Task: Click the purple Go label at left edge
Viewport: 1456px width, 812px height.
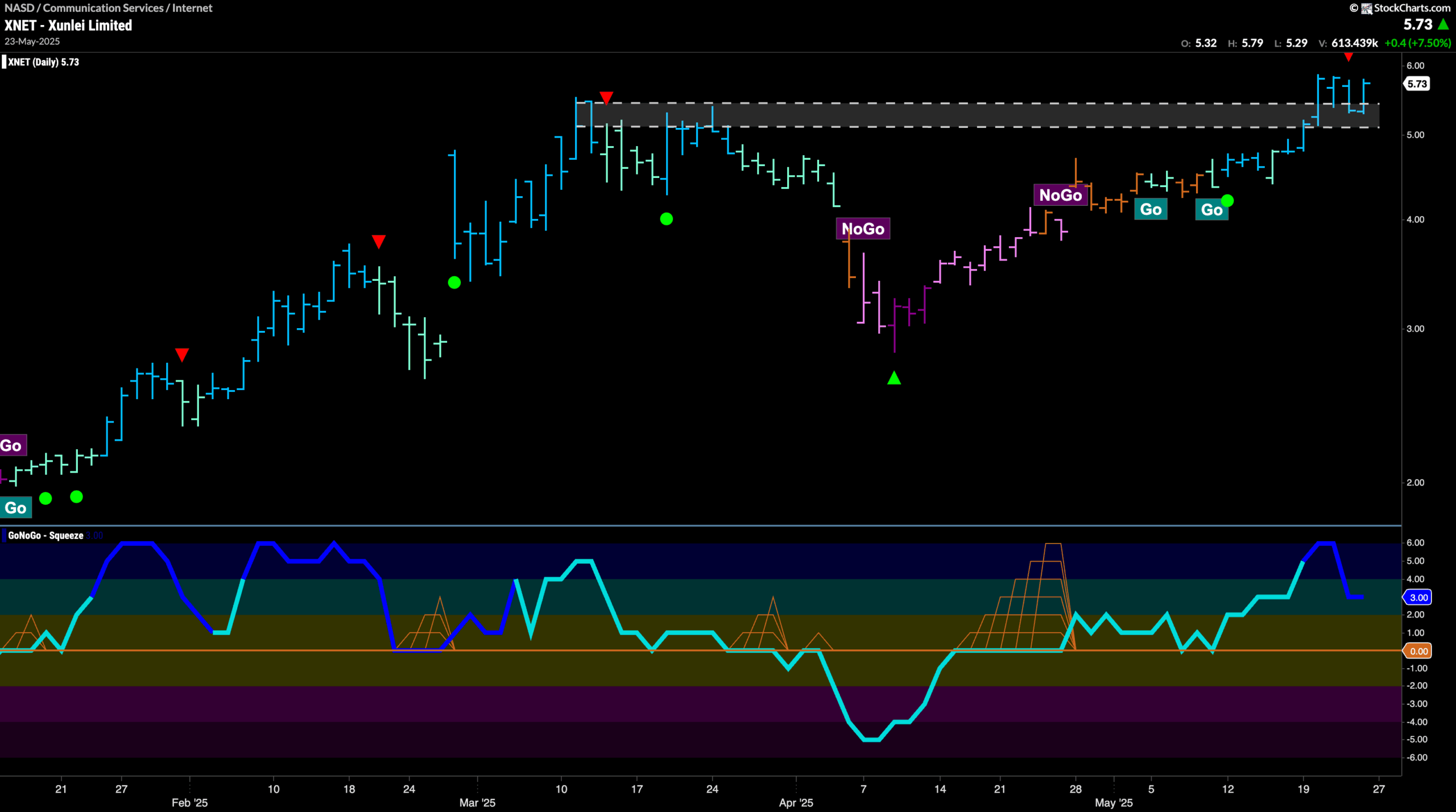Action: point(13,445)
